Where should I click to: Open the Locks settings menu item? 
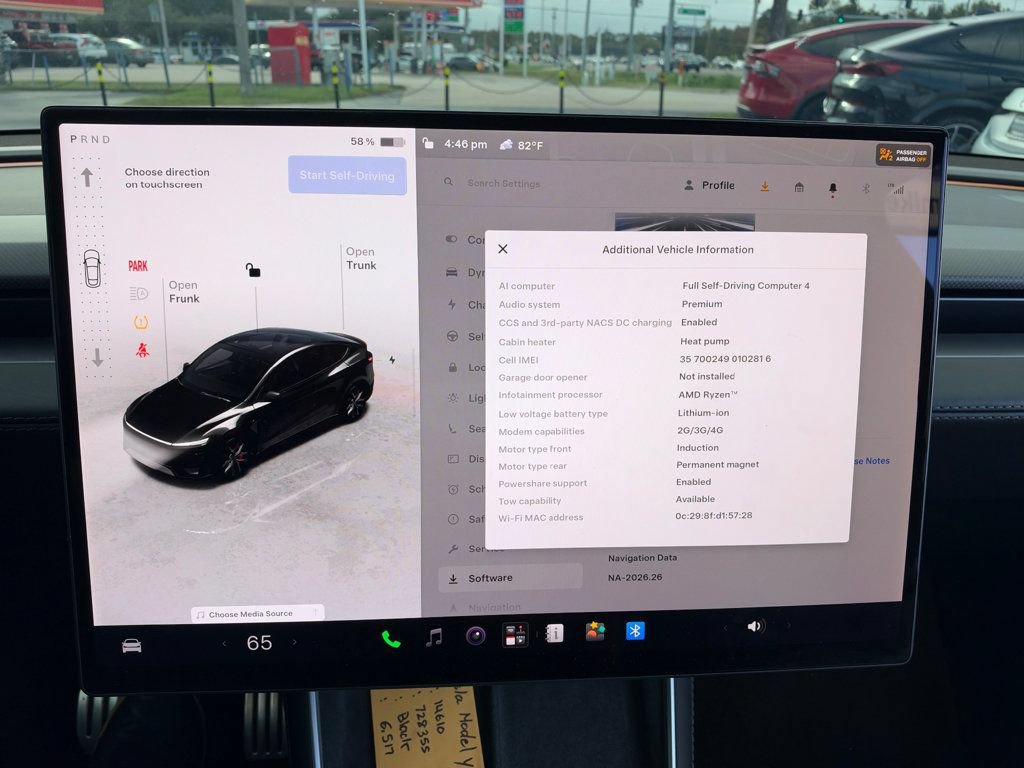tap(466, 367)
